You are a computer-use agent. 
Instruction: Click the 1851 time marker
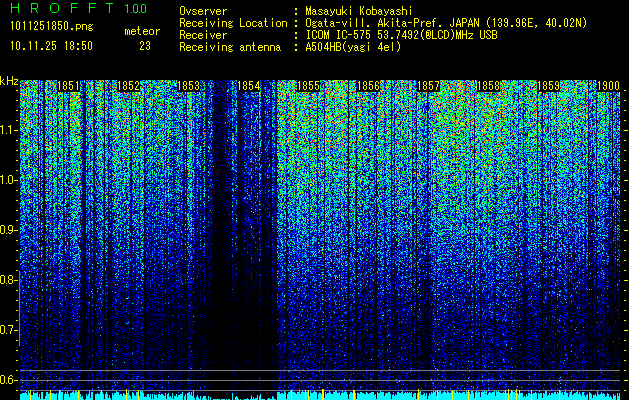tap(69, 86)
